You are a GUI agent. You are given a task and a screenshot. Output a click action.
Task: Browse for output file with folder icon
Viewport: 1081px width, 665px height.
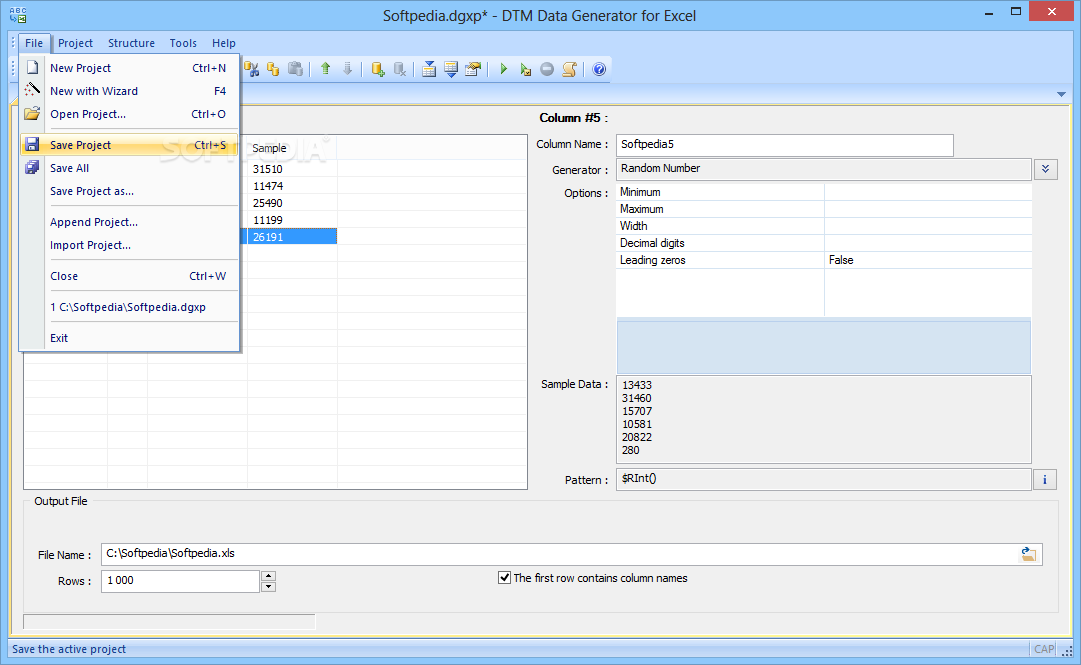(1029, 554)
